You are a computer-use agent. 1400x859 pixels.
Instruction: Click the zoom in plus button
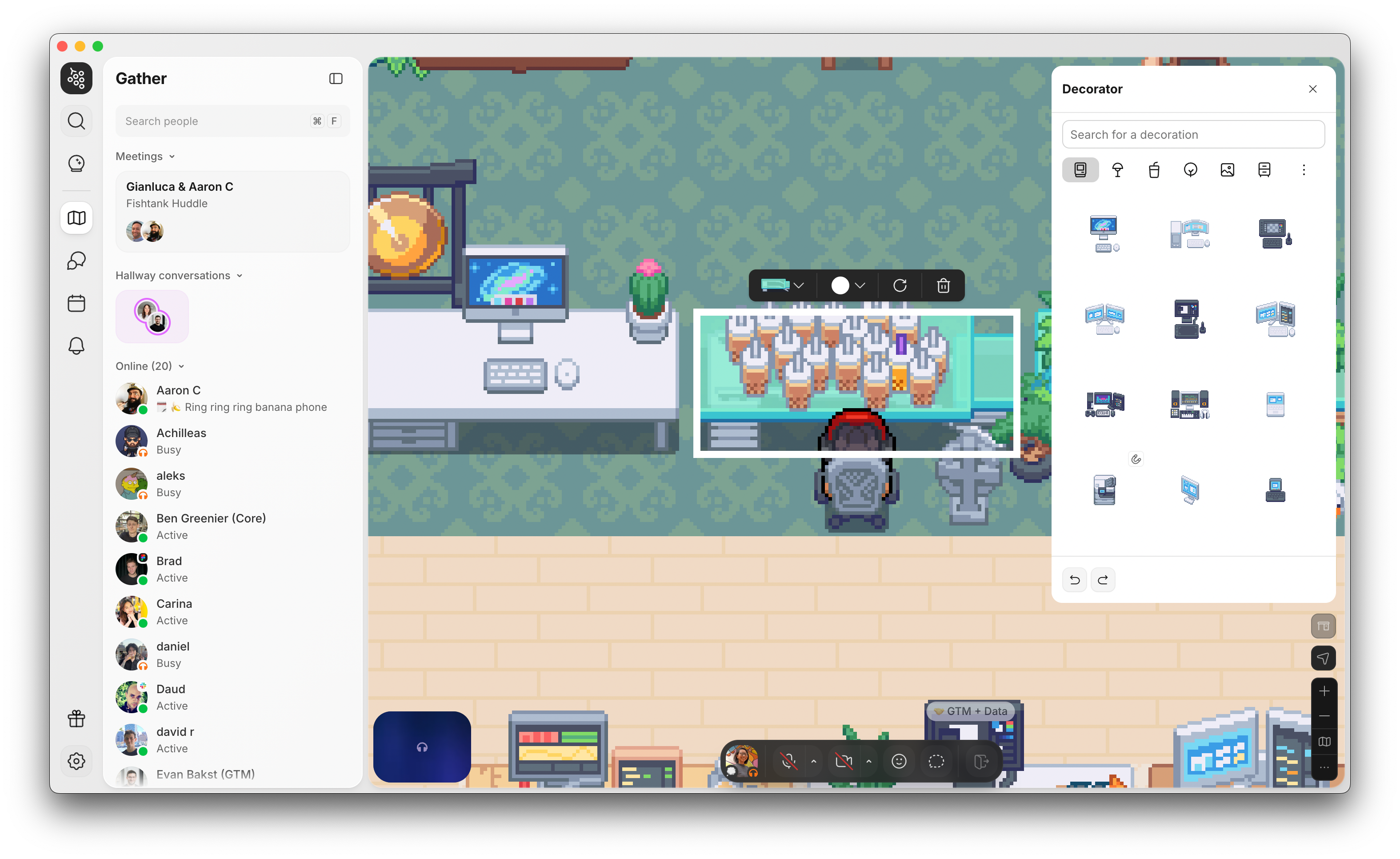1324,691
